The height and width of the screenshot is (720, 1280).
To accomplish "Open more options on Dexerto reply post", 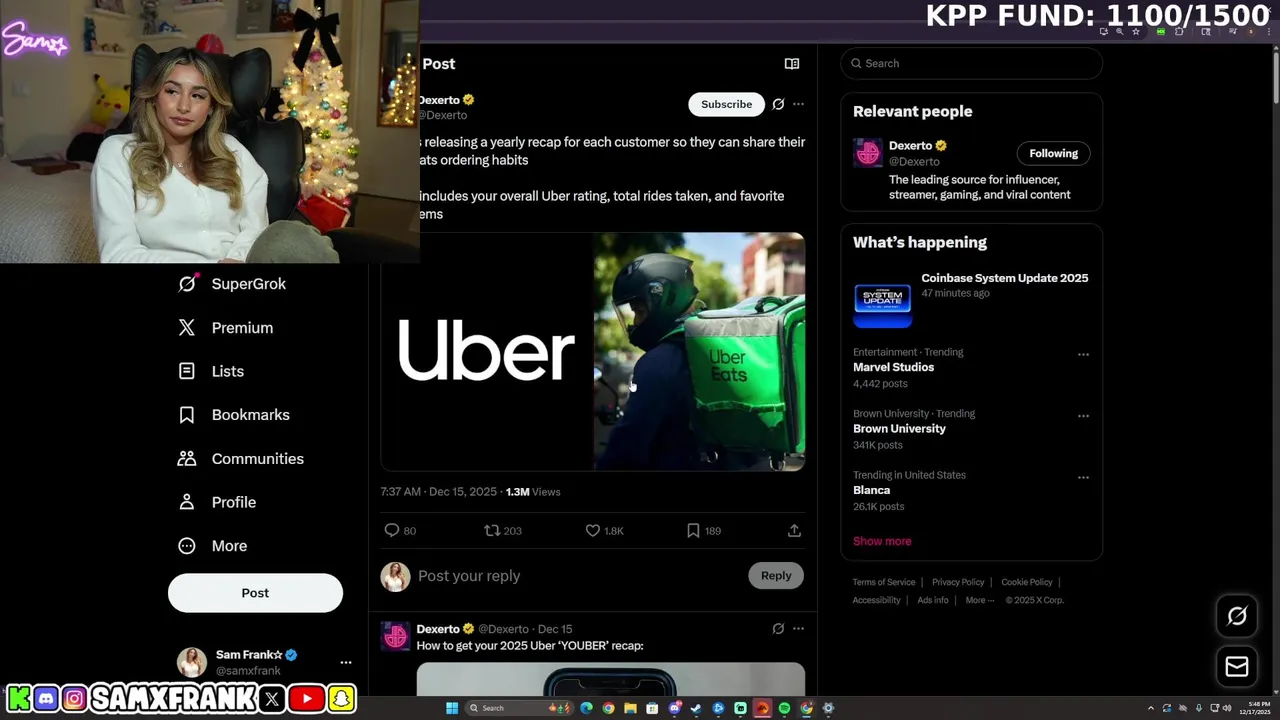I will [798, 629].
